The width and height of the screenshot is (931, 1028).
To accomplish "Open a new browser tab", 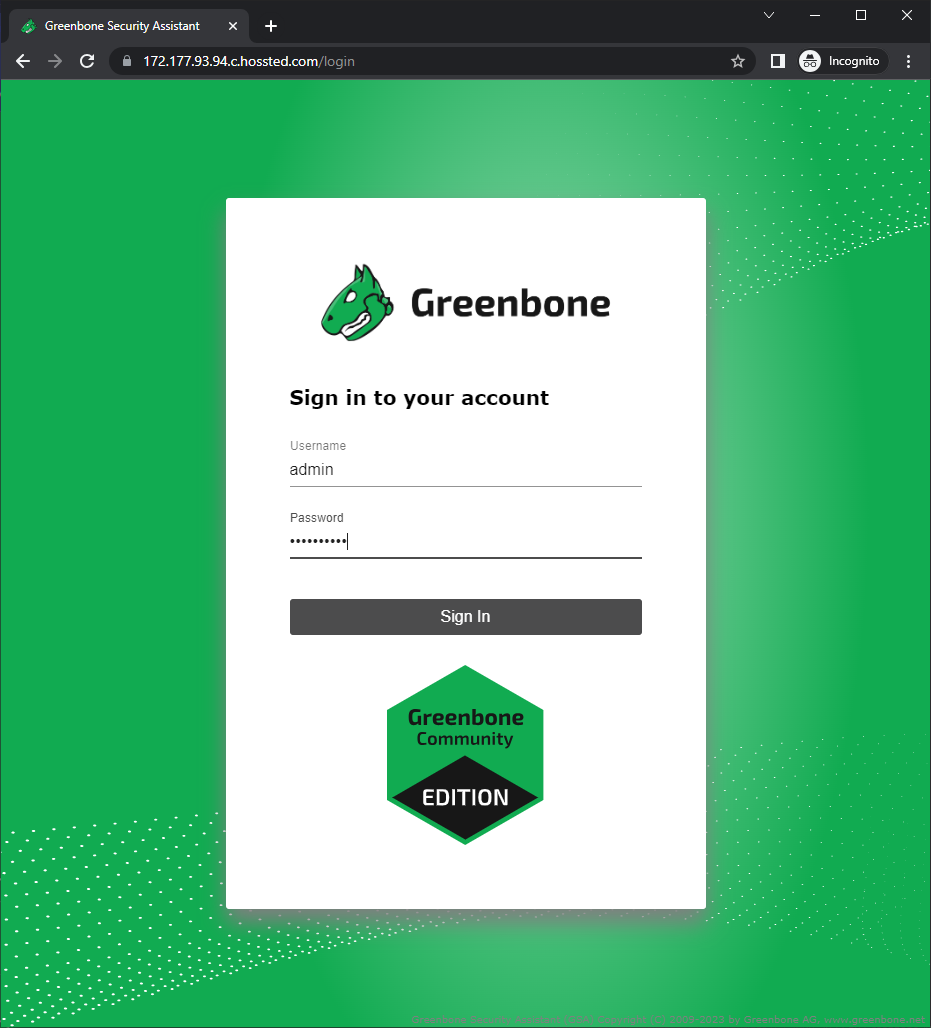I will pos(271,26).
